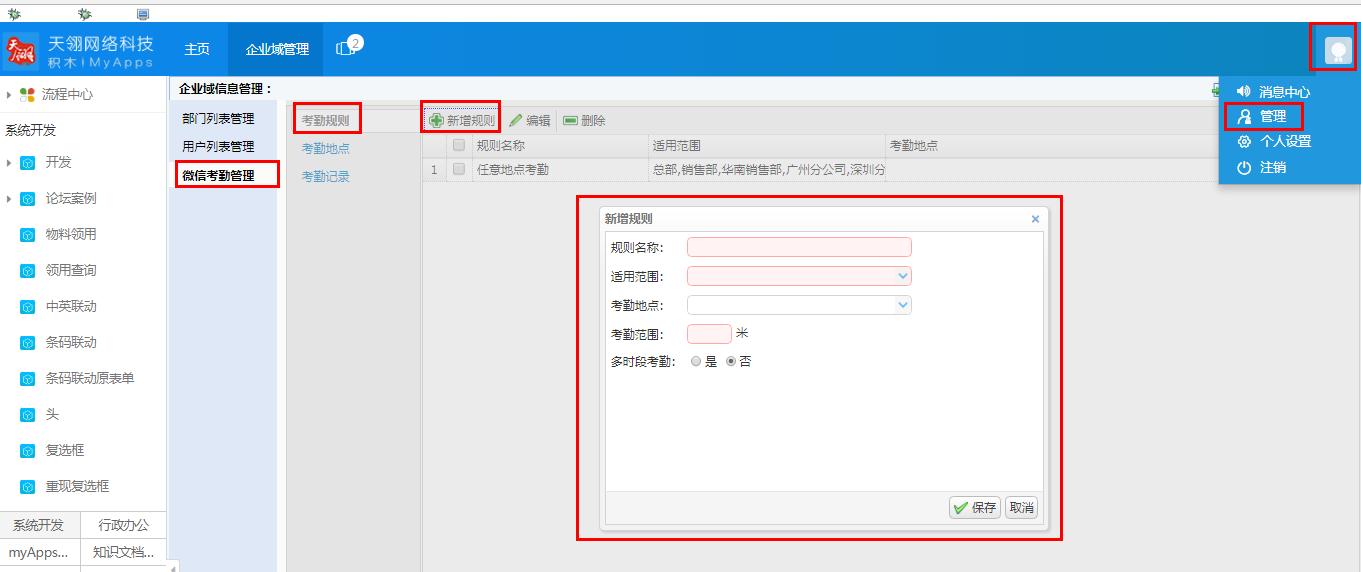The image size is (1361, 572).
Task: Switch to the 行政办公 bottom category tab
Action: [x=123, y=525]
